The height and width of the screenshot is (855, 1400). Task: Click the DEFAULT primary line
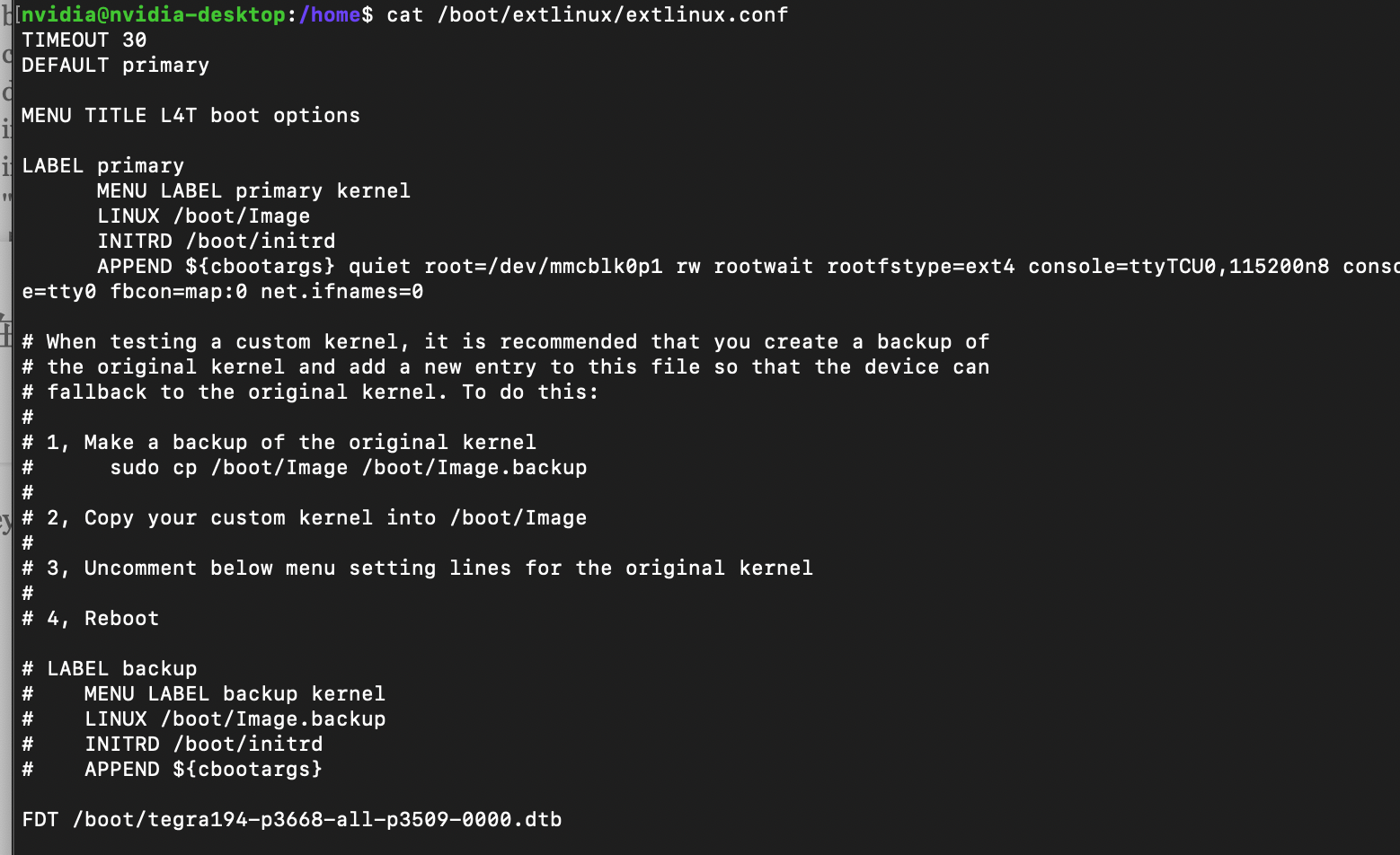(x=116, y=65)
